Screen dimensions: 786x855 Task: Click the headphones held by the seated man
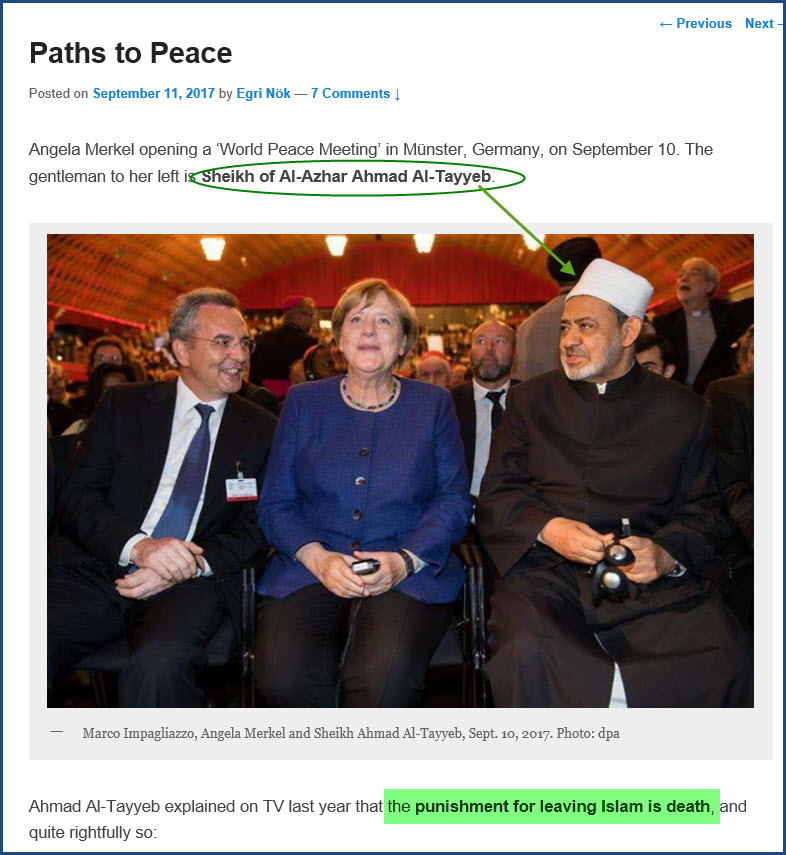point(612,567)
